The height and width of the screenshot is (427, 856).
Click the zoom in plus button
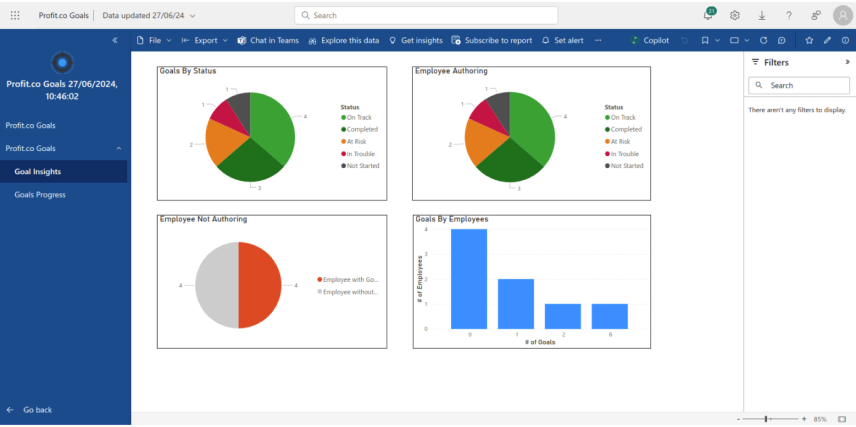click(x=804, y=419)
